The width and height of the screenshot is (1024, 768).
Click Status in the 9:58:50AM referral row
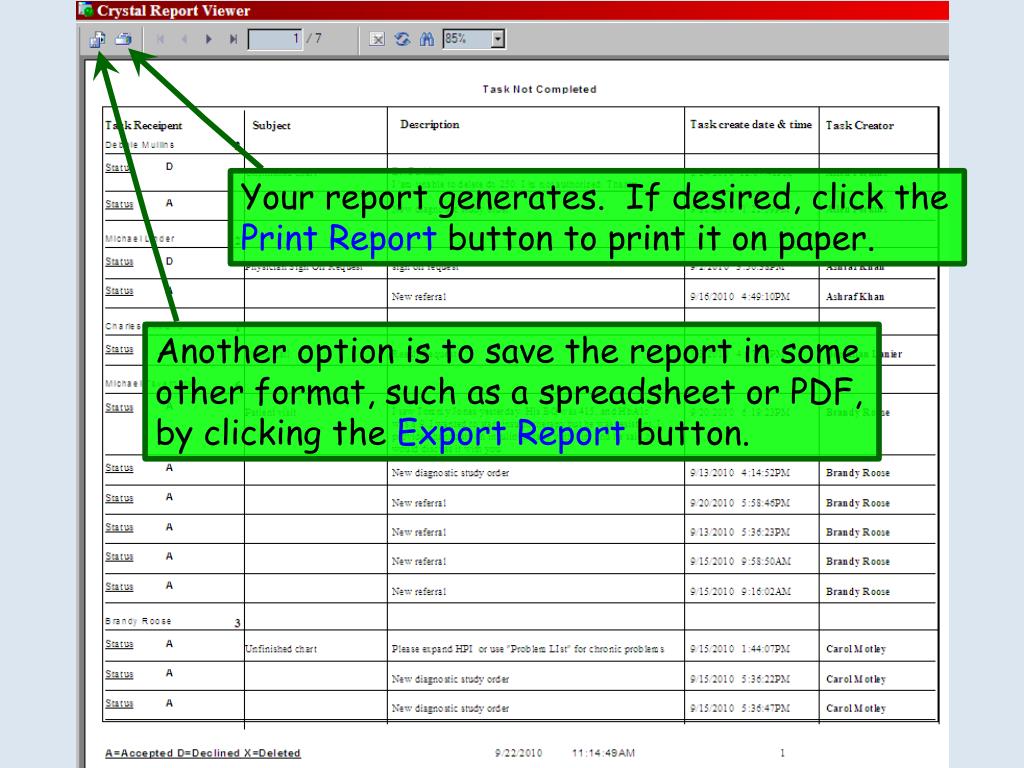[119, 556]
